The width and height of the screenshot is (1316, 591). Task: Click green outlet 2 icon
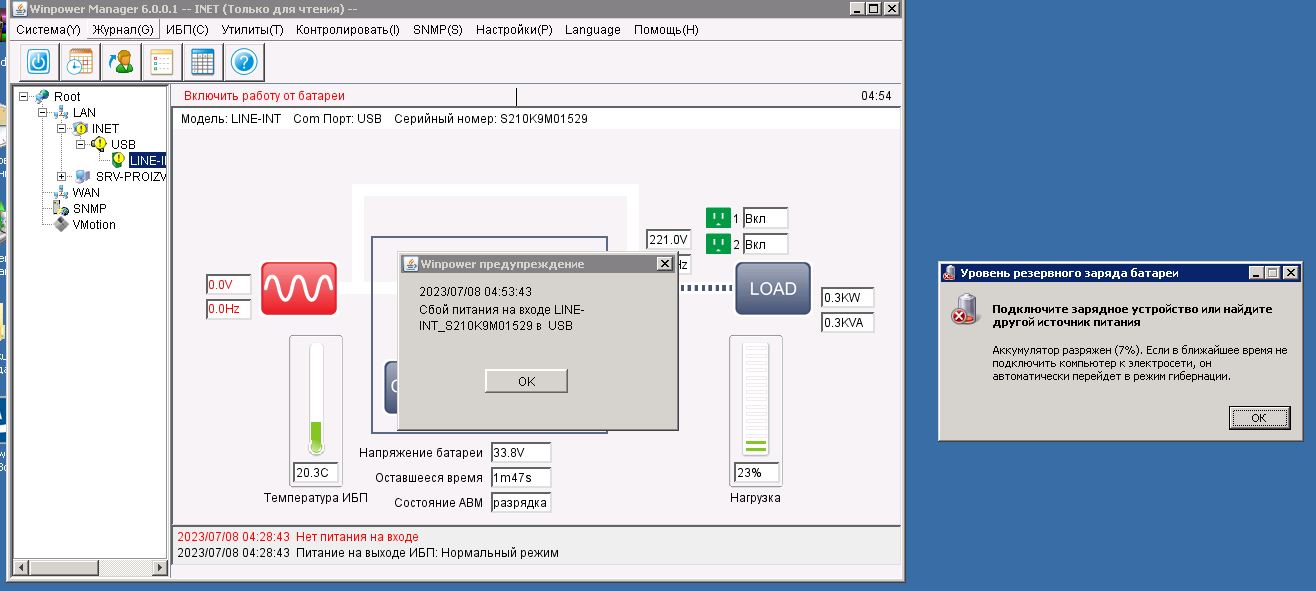[718, 244]
